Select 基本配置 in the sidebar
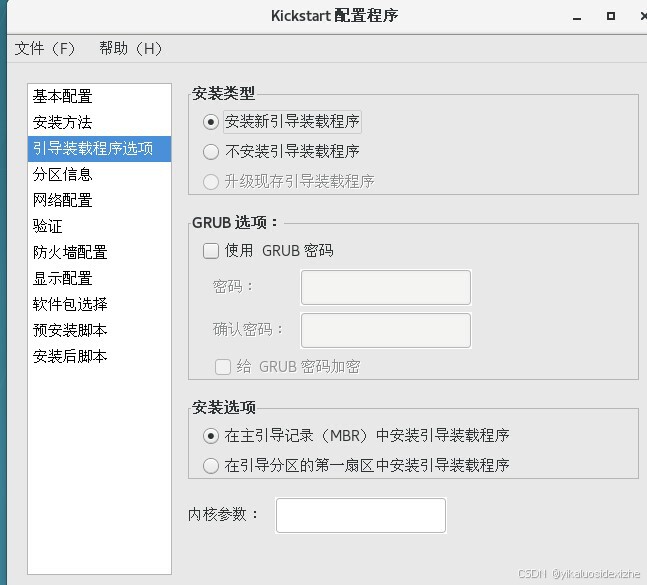This screenshot has width=647, height=585. [99, 97]
